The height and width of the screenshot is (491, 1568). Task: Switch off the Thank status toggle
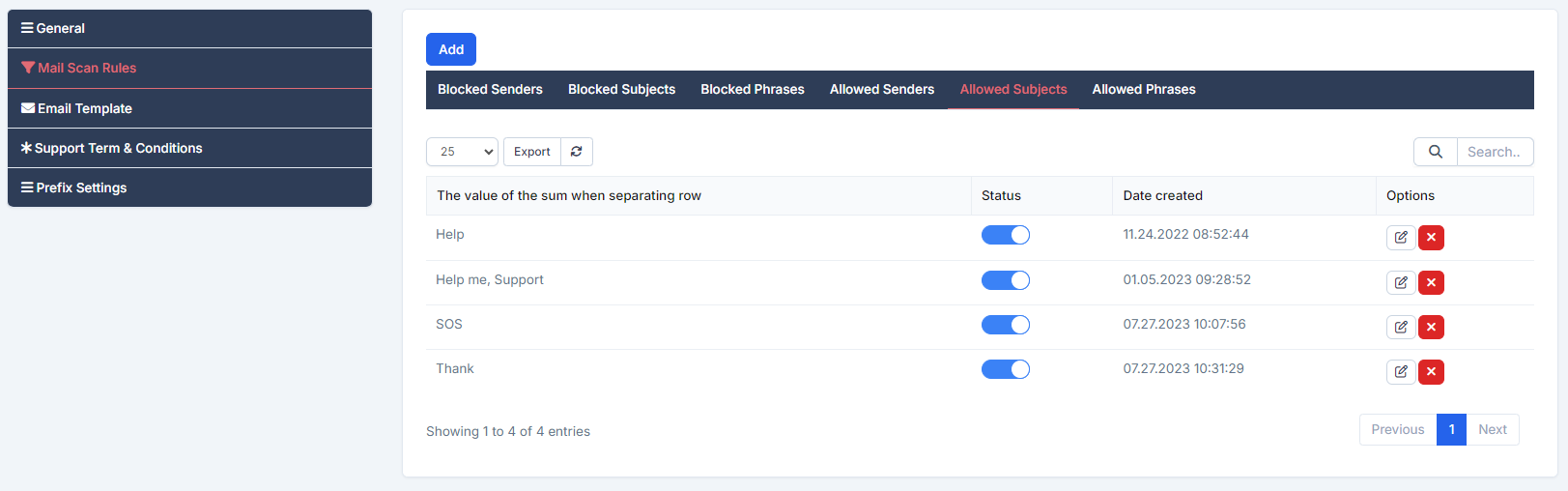[x=1005, y=369]
